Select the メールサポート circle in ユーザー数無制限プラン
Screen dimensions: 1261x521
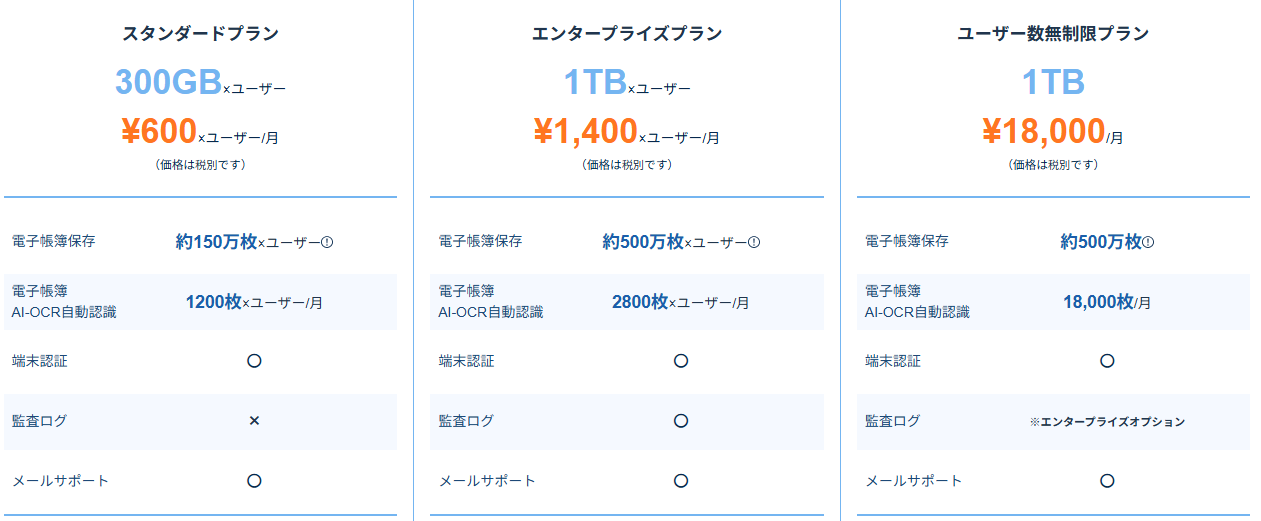pyautogui.click(x=1107, y=481)
